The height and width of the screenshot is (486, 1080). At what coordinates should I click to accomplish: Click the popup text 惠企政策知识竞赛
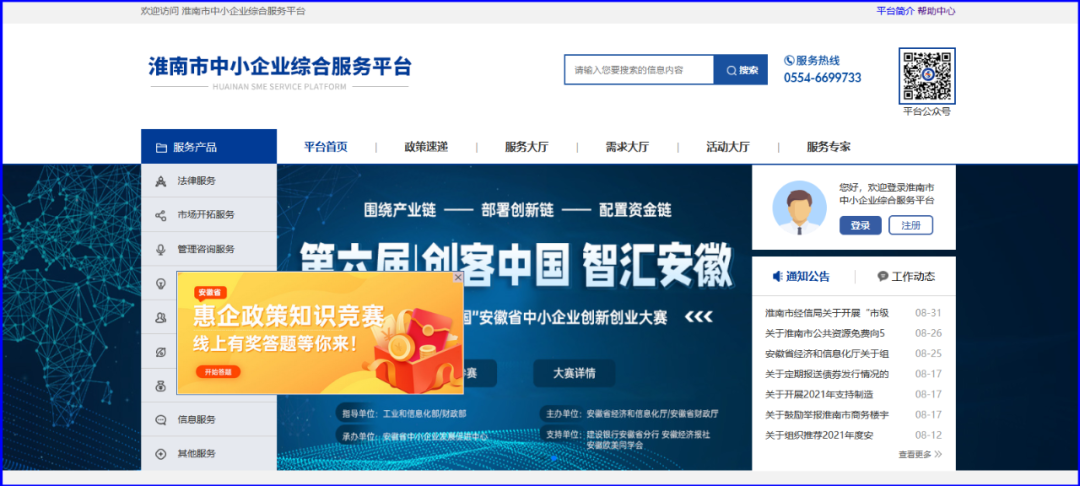tap(288, 317)
